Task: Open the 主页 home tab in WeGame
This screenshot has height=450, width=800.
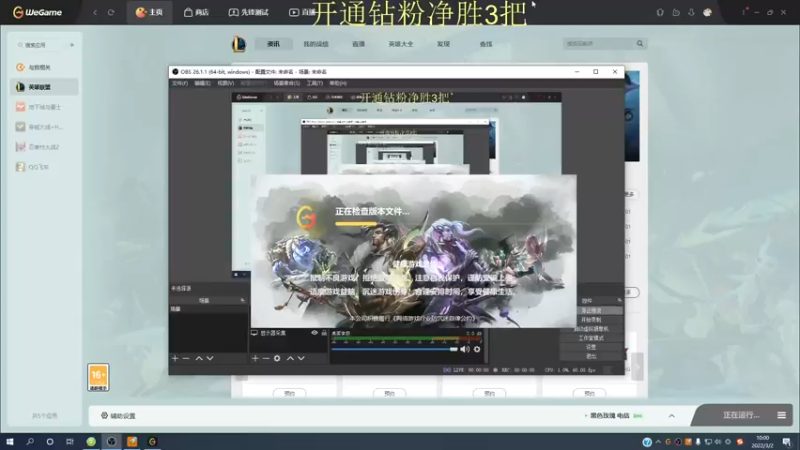Action: (149, 12)
